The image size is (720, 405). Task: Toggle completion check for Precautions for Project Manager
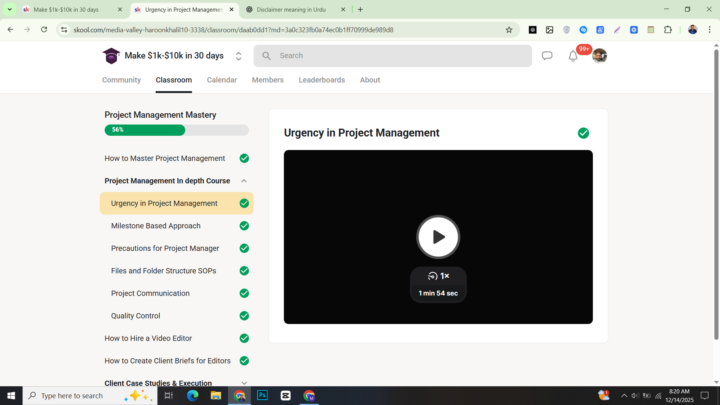pyautogui.click(x=244, y=248)
